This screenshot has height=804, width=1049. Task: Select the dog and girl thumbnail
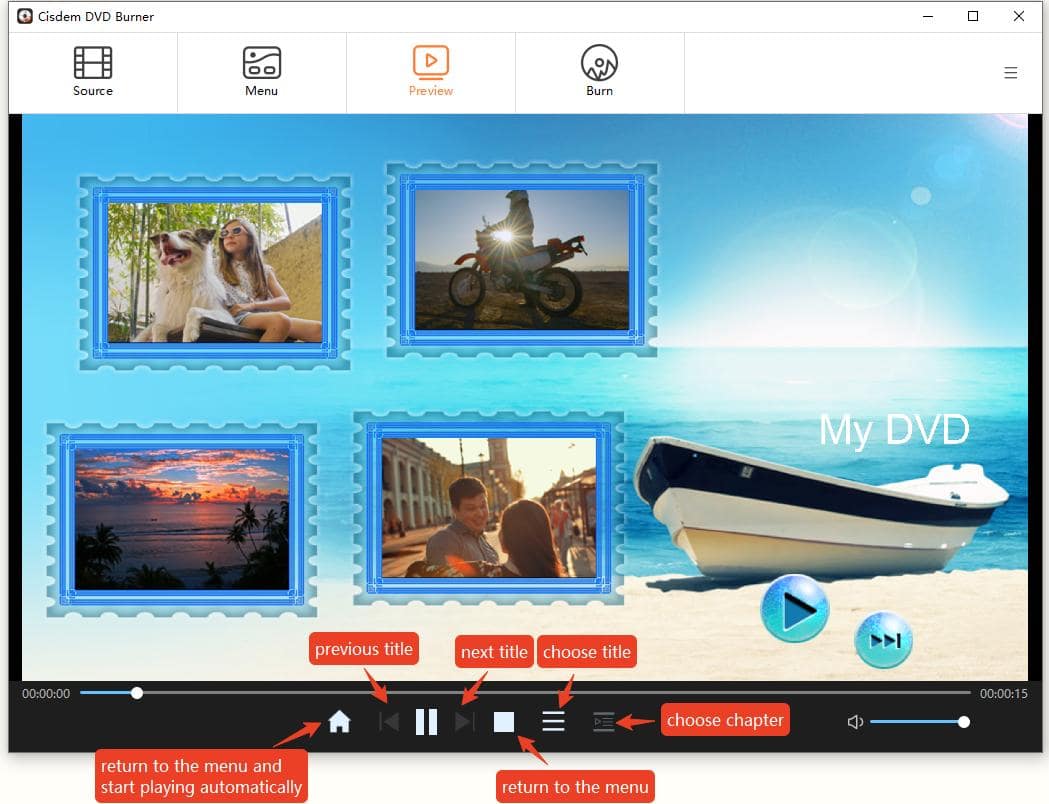[x=215, y=272]
